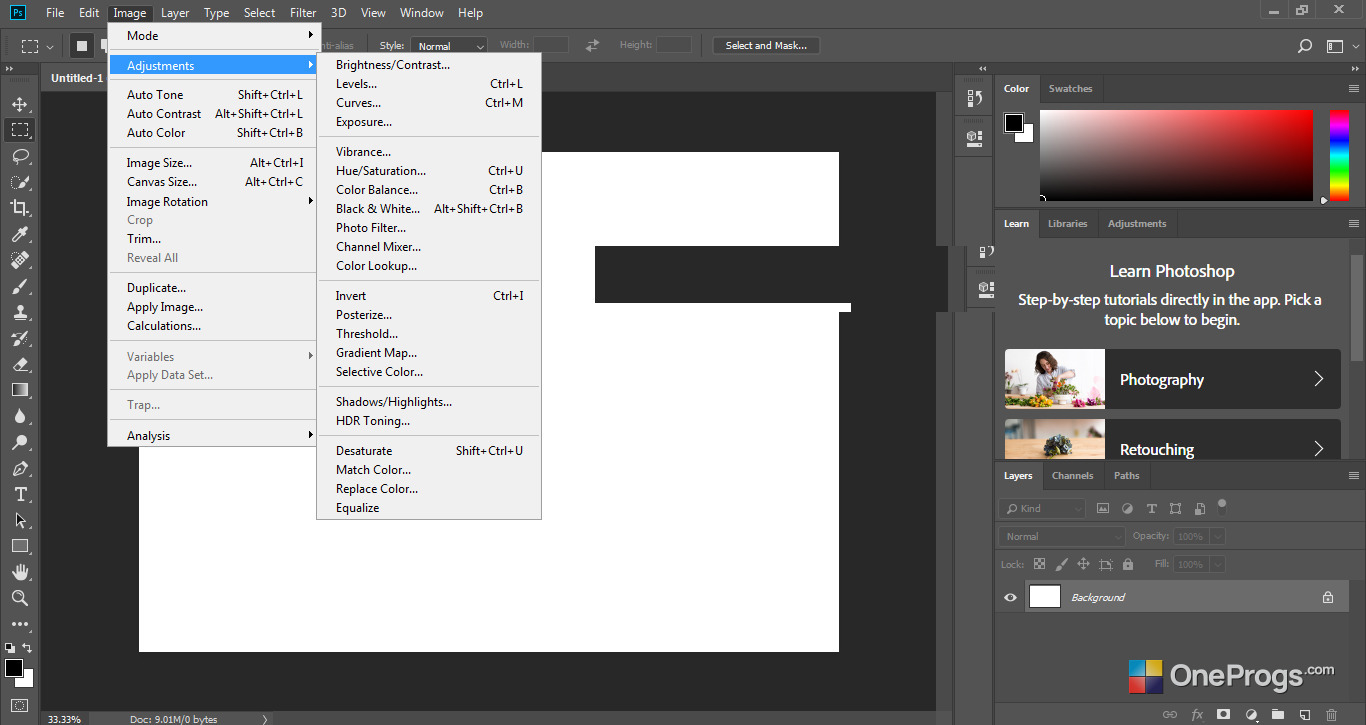Select the Rectangle shape tool
The image size is (1366, 725).
(x=20, y=546)
